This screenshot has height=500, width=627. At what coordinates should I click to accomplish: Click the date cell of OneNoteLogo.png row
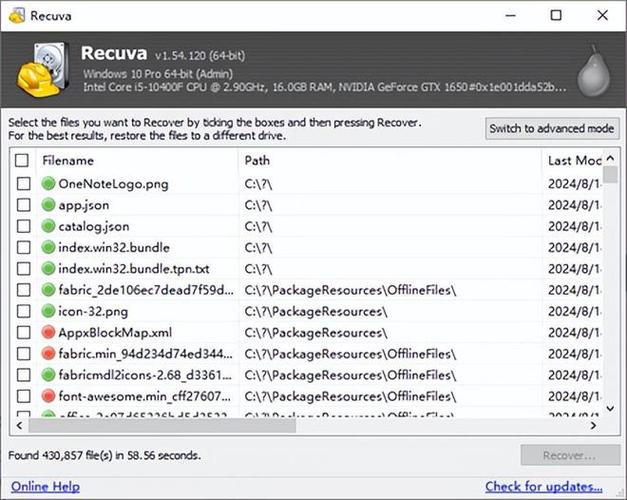(574, 184)
